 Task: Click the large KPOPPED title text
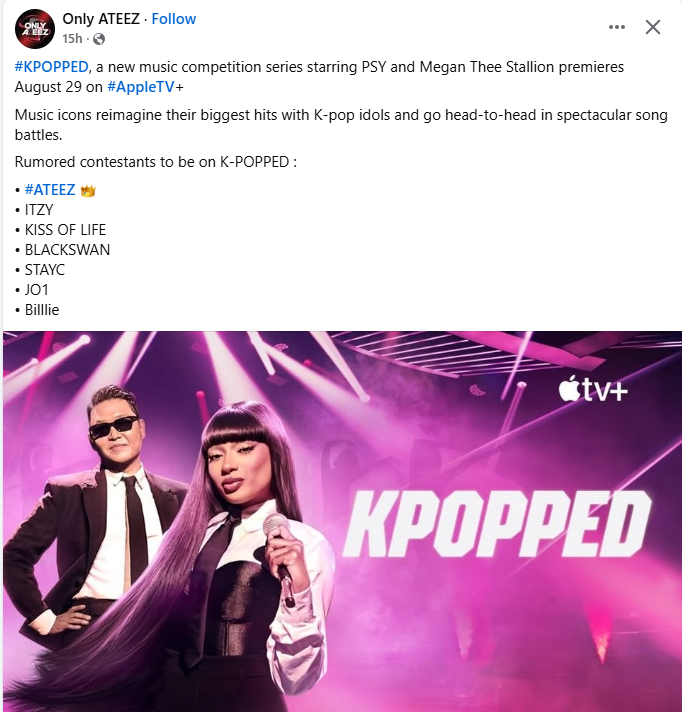[x=496, y=524]
